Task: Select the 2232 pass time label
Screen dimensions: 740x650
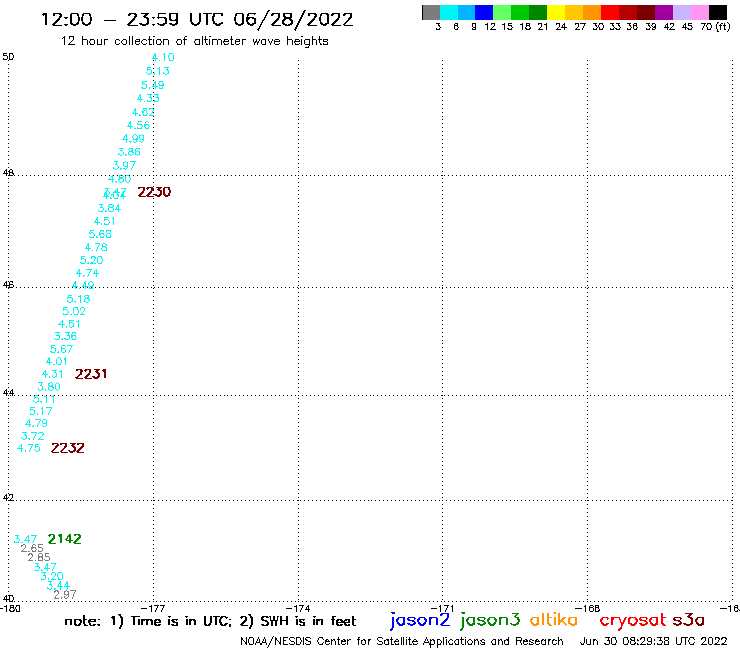Action: point(67,448)
